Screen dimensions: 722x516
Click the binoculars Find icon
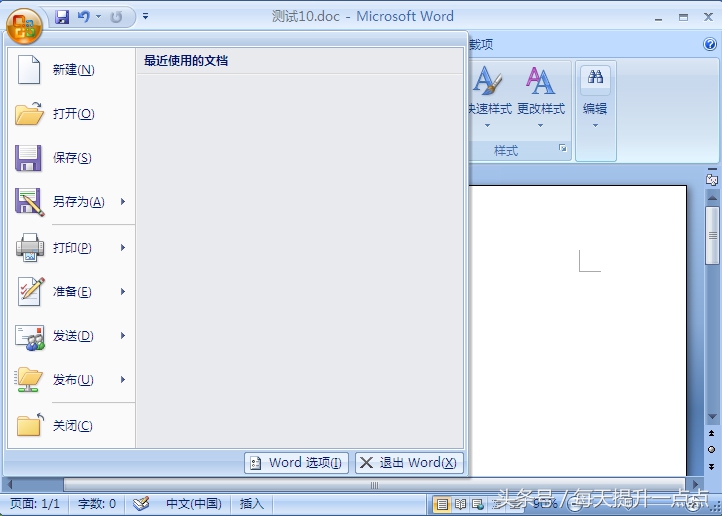coord(595,77)
